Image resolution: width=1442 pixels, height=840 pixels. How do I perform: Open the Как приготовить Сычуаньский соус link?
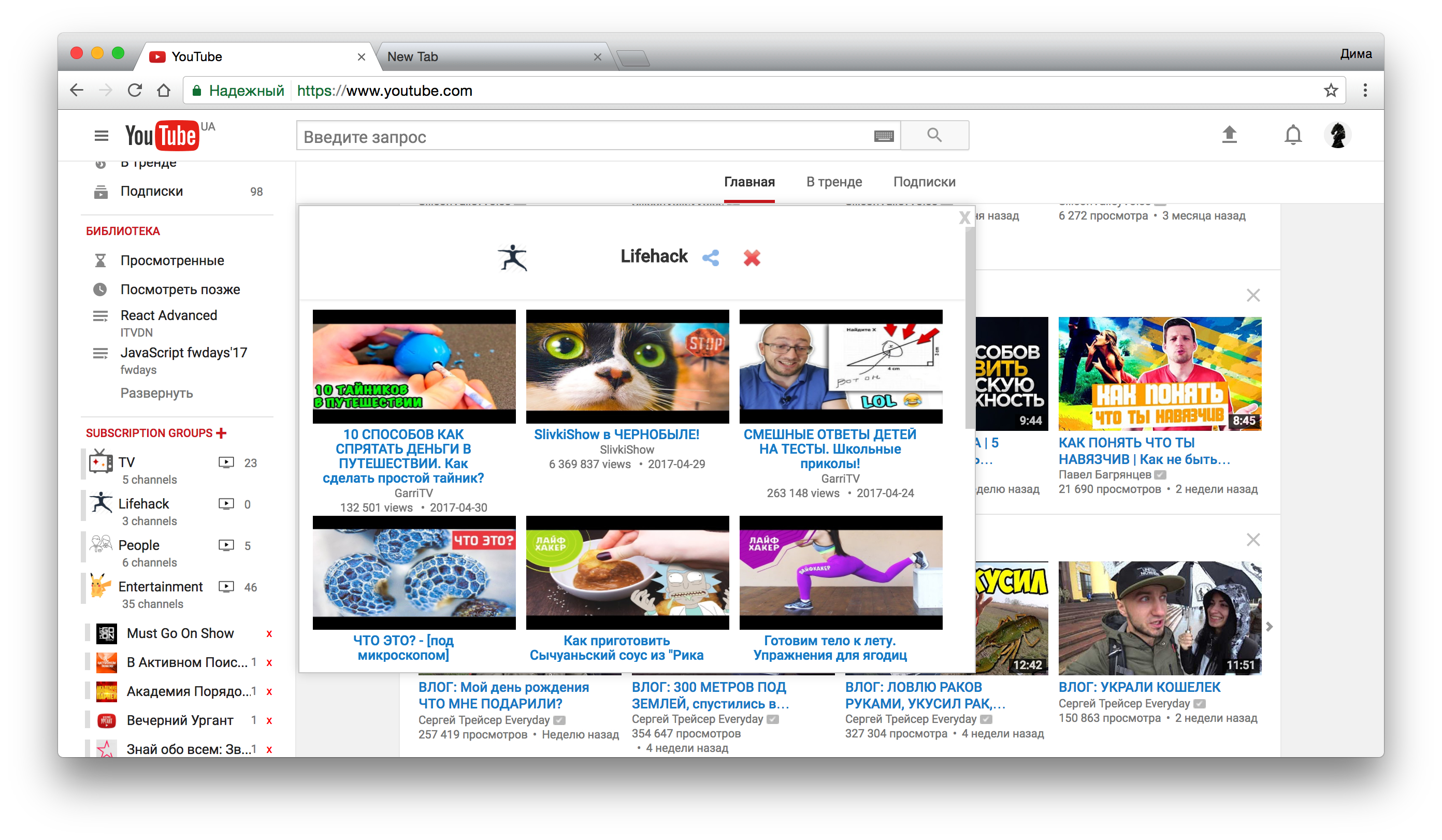(x=616, y=648)
